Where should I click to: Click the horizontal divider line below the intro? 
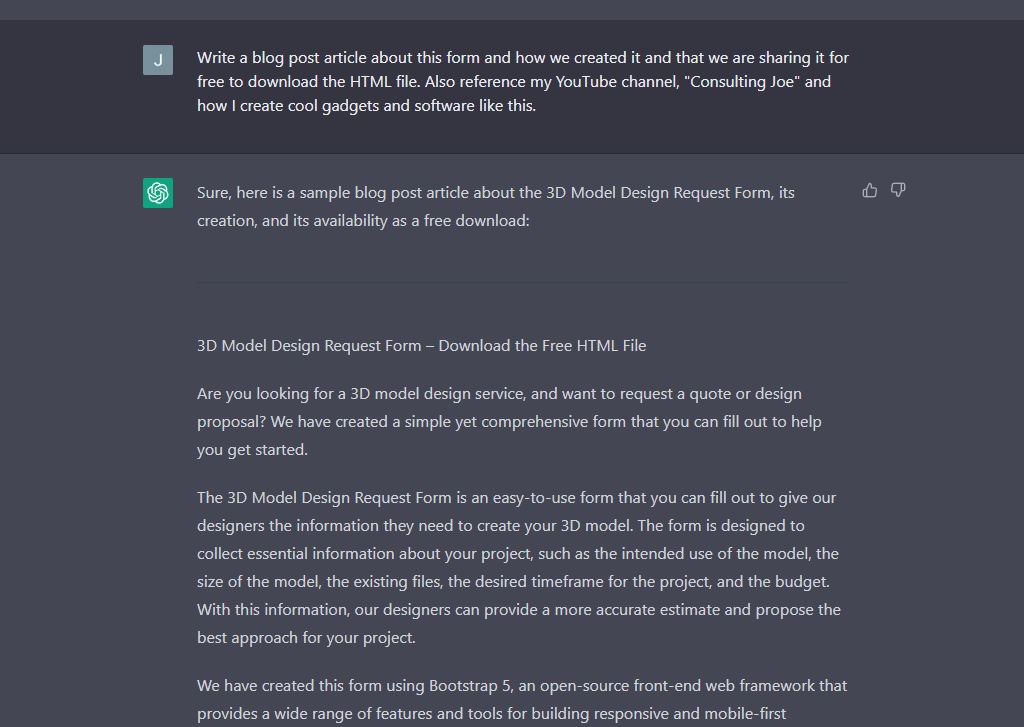(x=522, y=282)
